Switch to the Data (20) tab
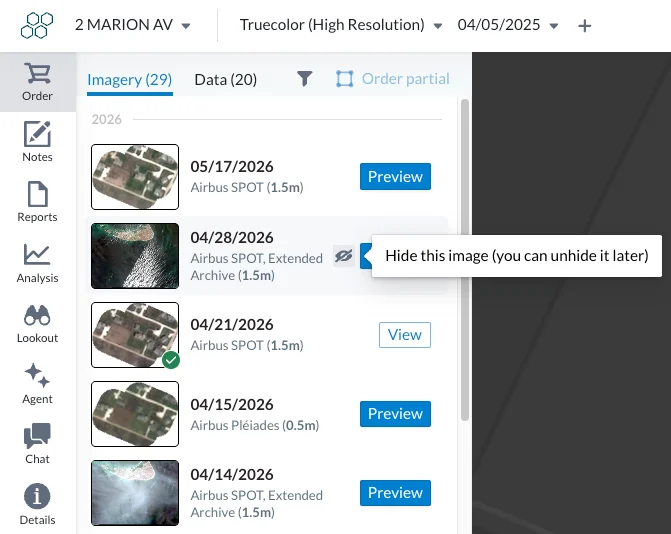The image size is (671, 534). coord(226,80)
